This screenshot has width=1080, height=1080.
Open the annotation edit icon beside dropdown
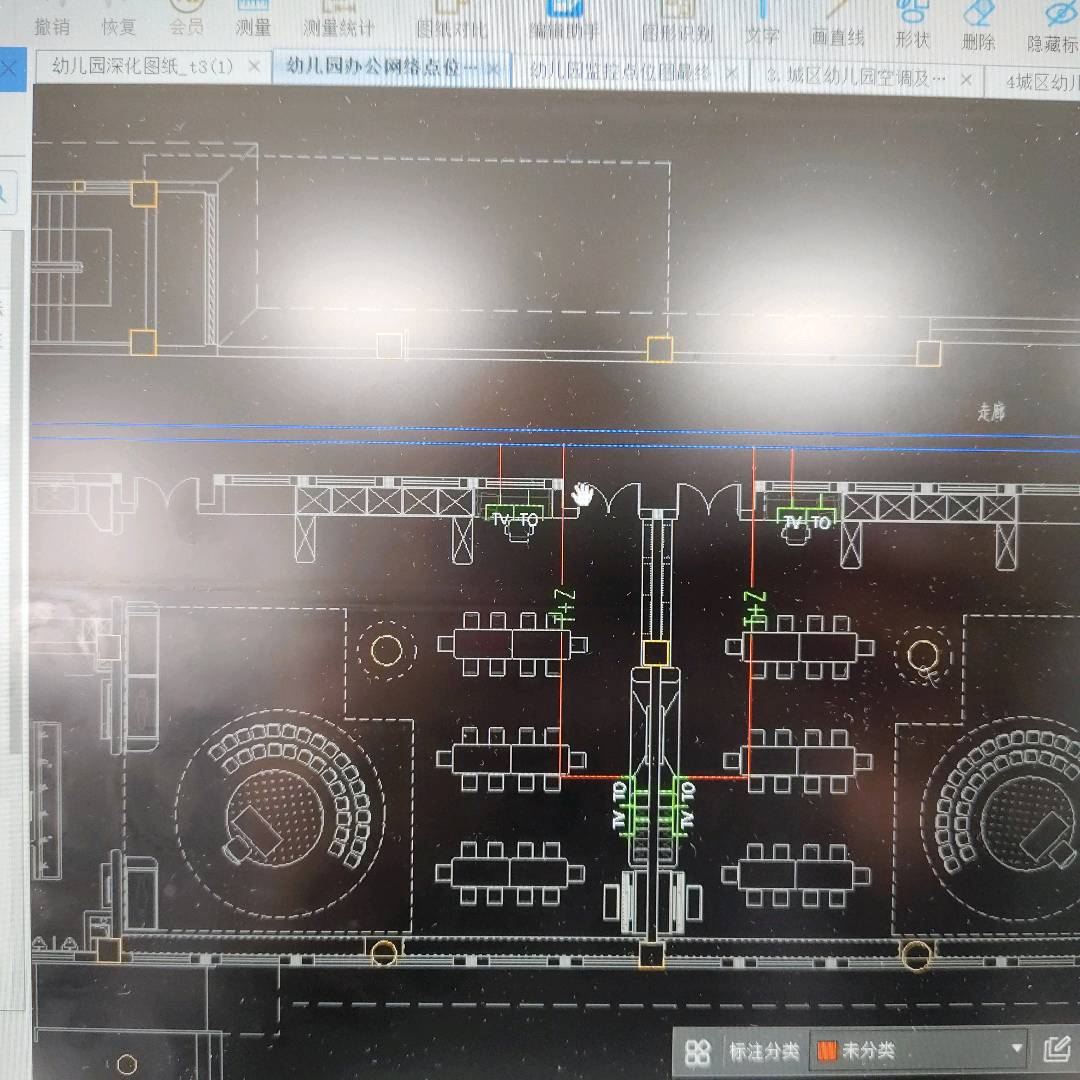[x=1057, y=1049]
